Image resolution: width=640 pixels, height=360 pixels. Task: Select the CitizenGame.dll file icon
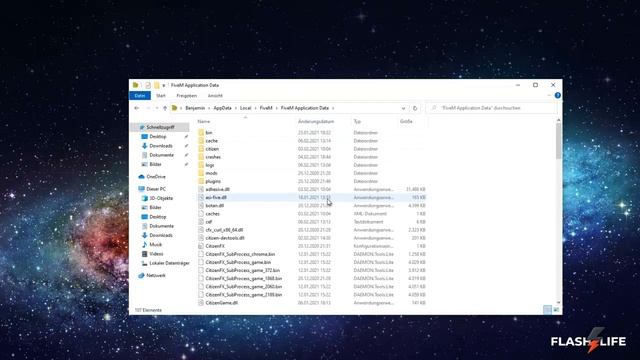click(x=201, y=303)
